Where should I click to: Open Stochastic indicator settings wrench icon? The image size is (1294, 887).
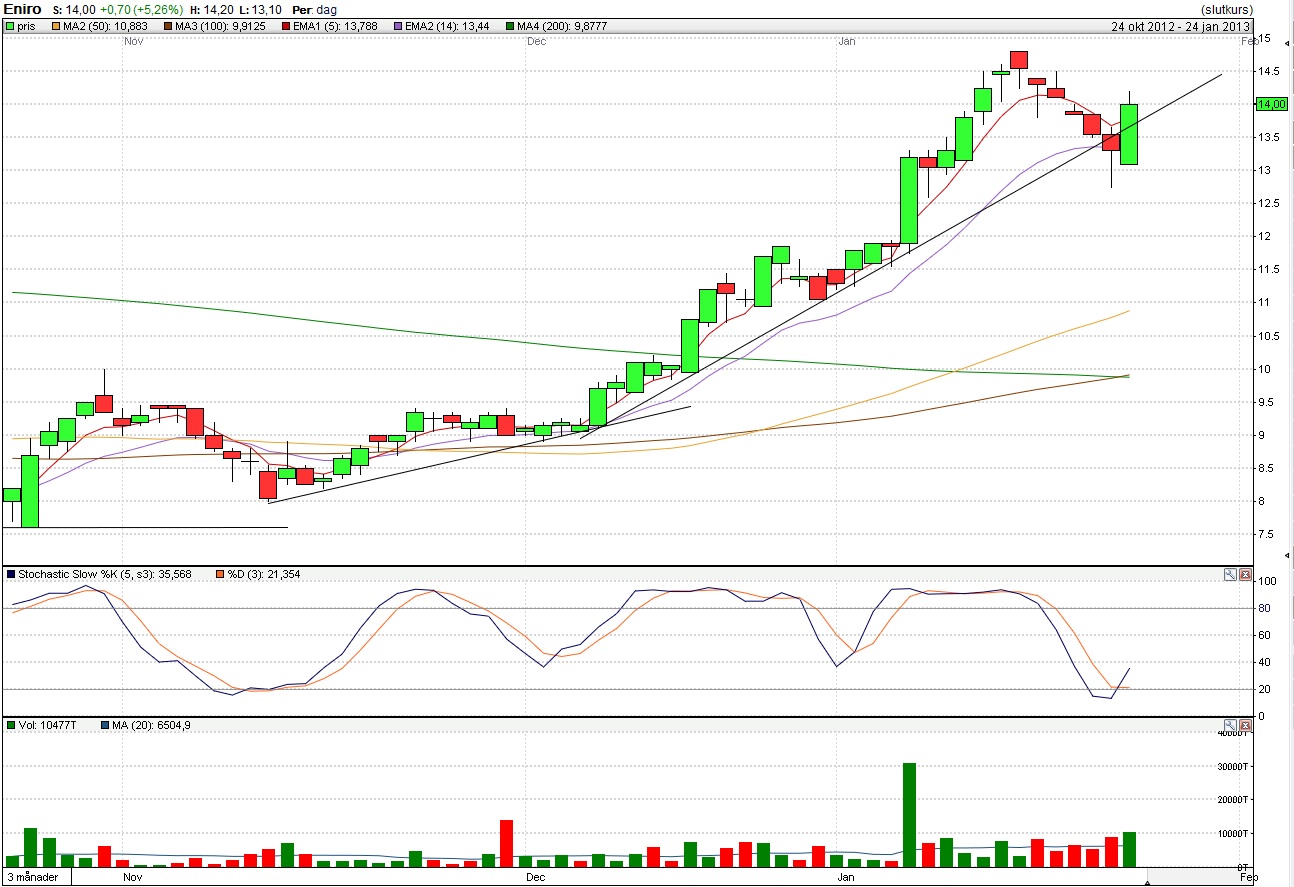pyautogui.click(x=1231, y=575)
